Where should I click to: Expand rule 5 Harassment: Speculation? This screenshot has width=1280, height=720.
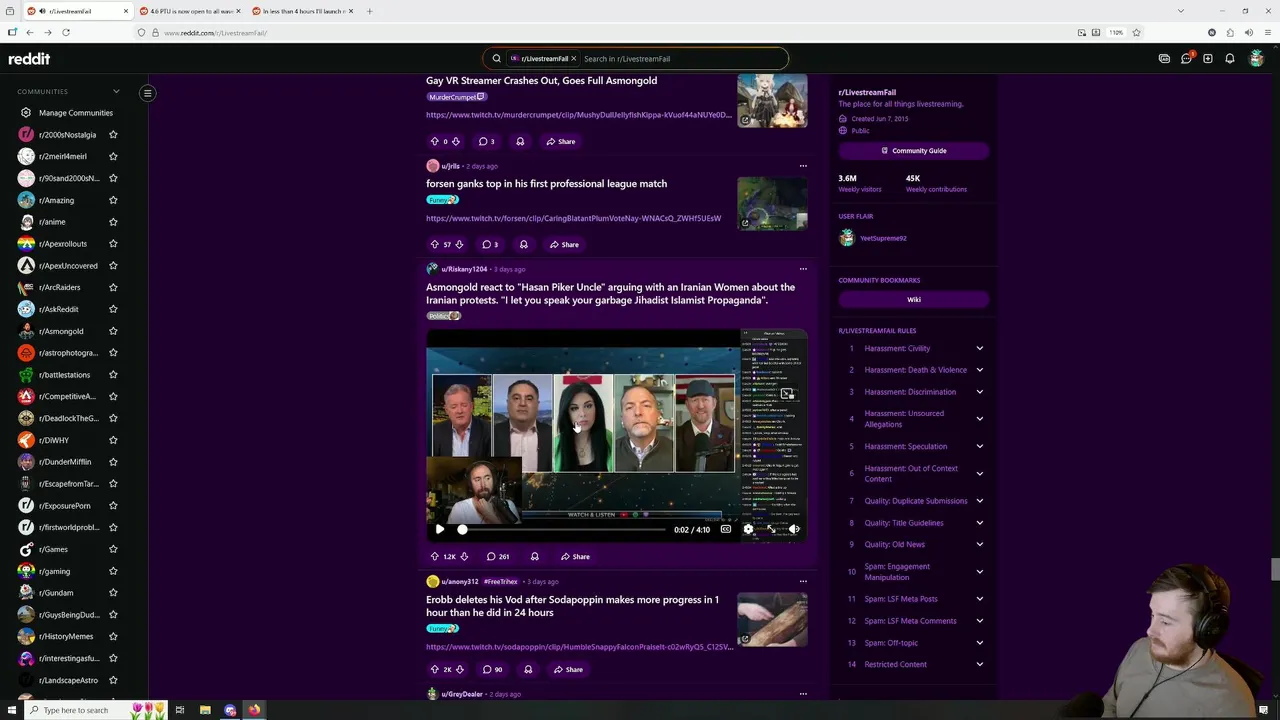(979, 446)
